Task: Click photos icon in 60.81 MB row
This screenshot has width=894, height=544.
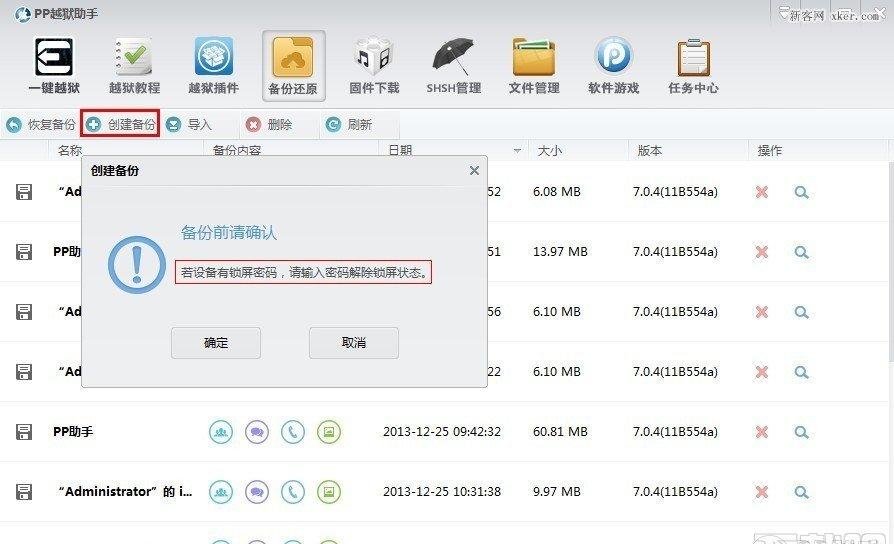Action: (x=329, y=432)
